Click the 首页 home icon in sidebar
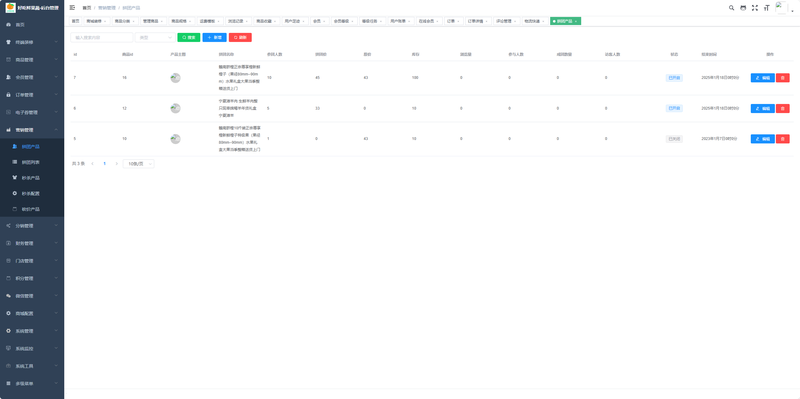 8,24
